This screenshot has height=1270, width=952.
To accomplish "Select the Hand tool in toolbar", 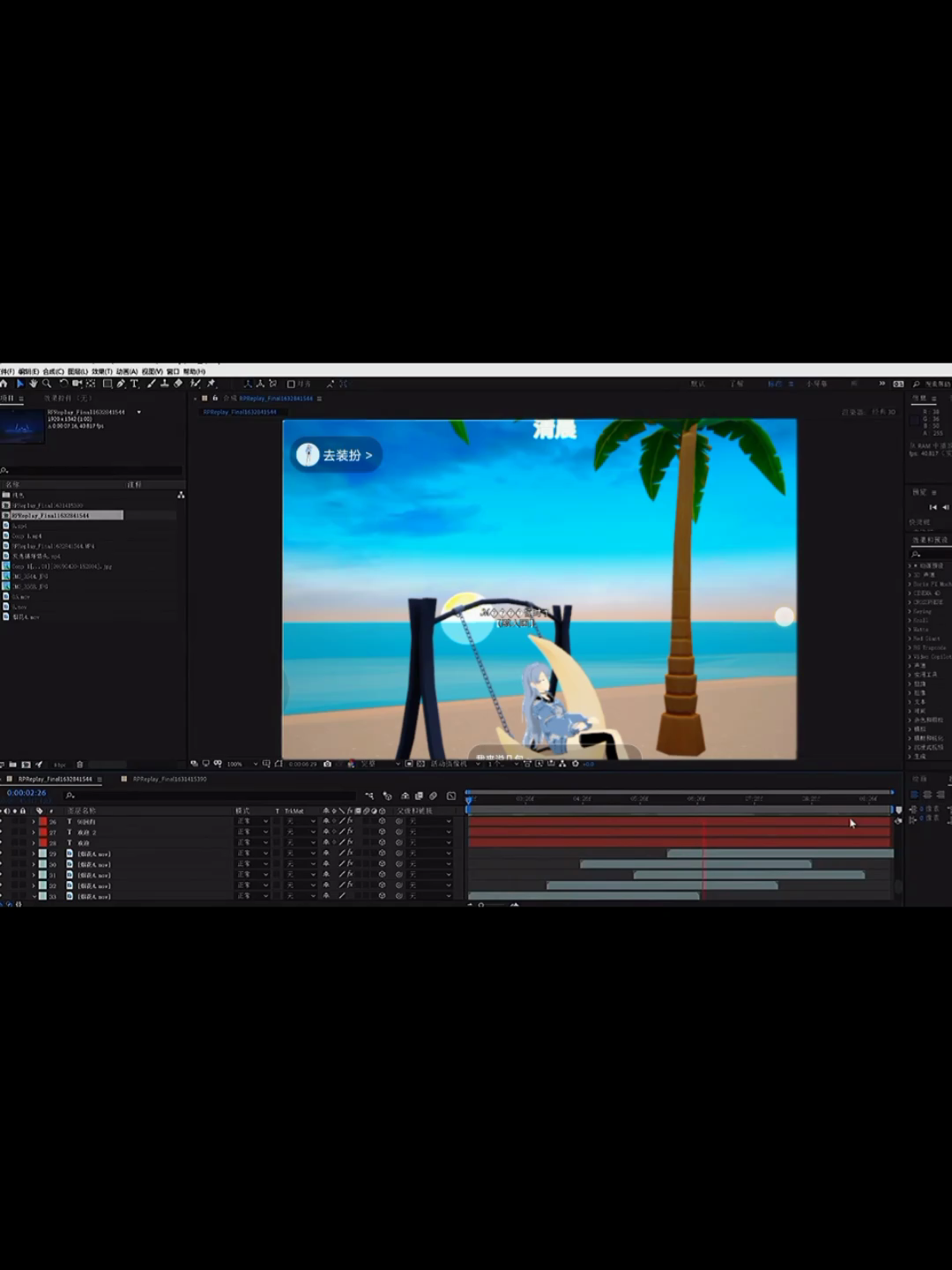I will (33, 384).
